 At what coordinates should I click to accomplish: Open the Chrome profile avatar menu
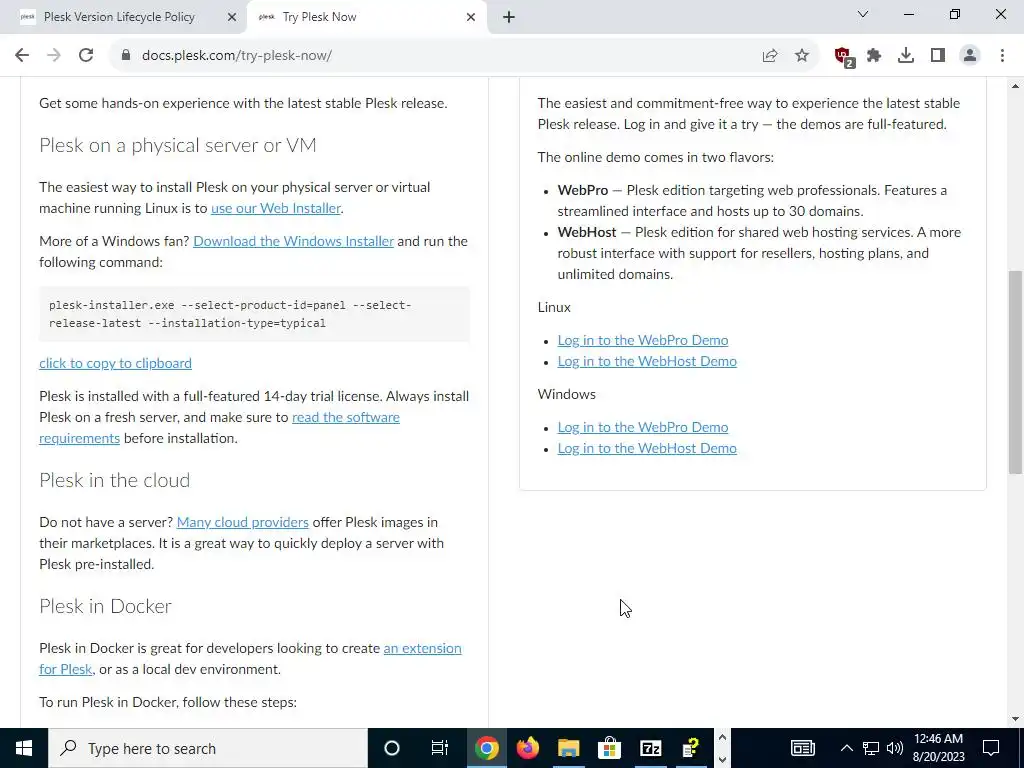click(x=970, y=56)
